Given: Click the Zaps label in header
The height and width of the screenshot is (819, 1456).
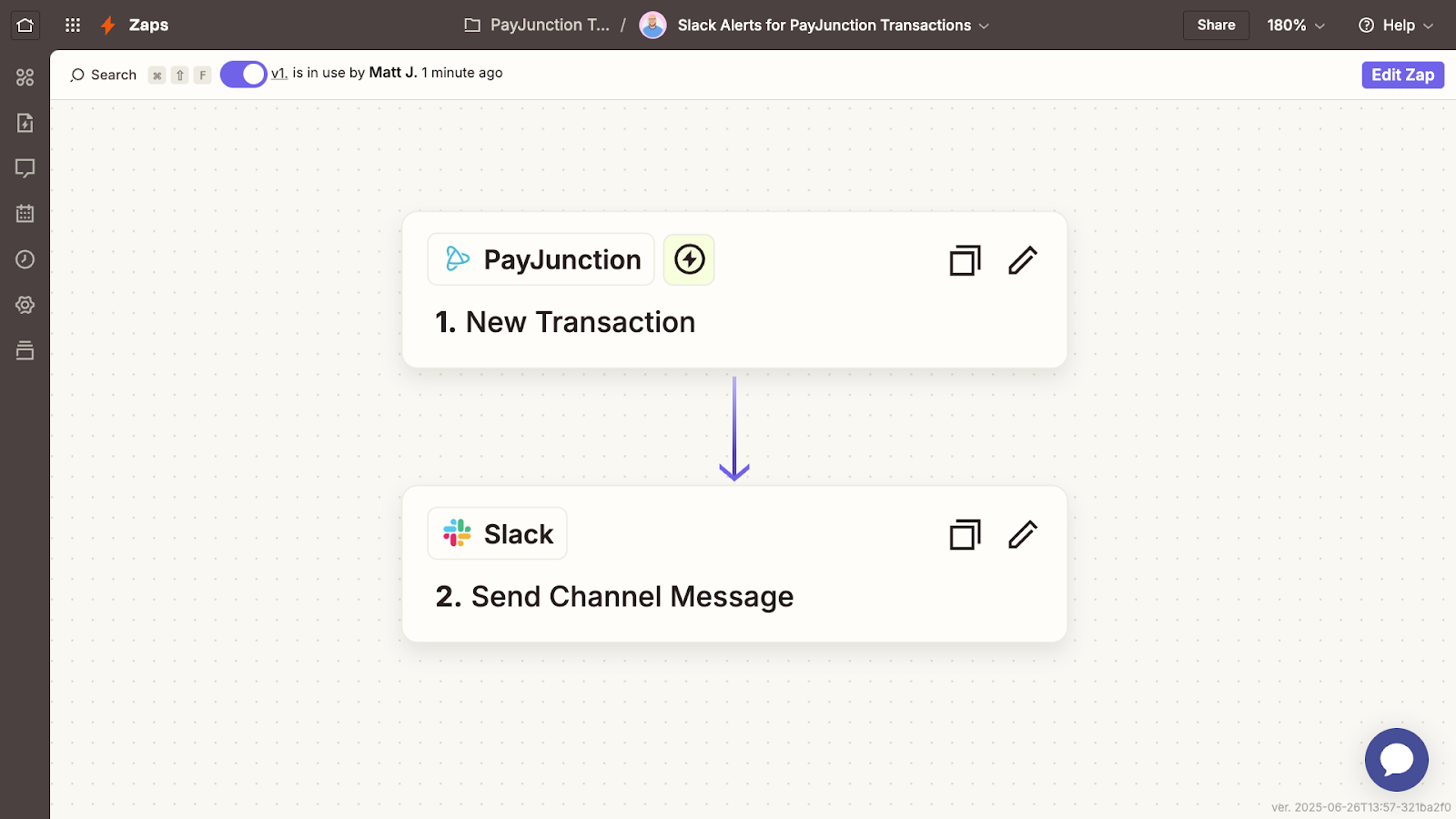Looking at the screenshot, I should [148, 25].
